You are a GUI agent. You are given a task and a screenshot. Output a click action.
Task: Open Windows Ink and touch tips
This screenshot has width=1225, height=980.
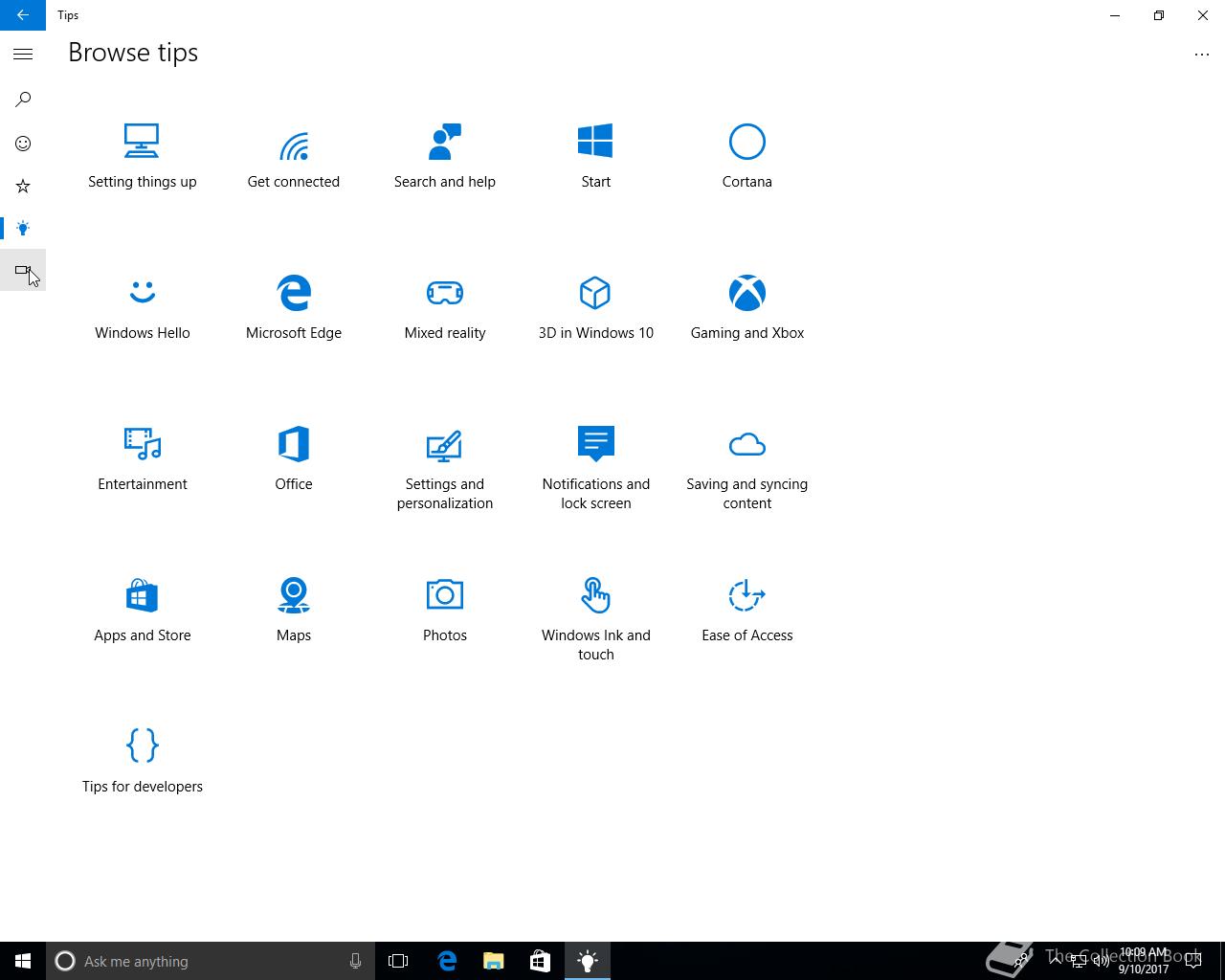point(595,619)
